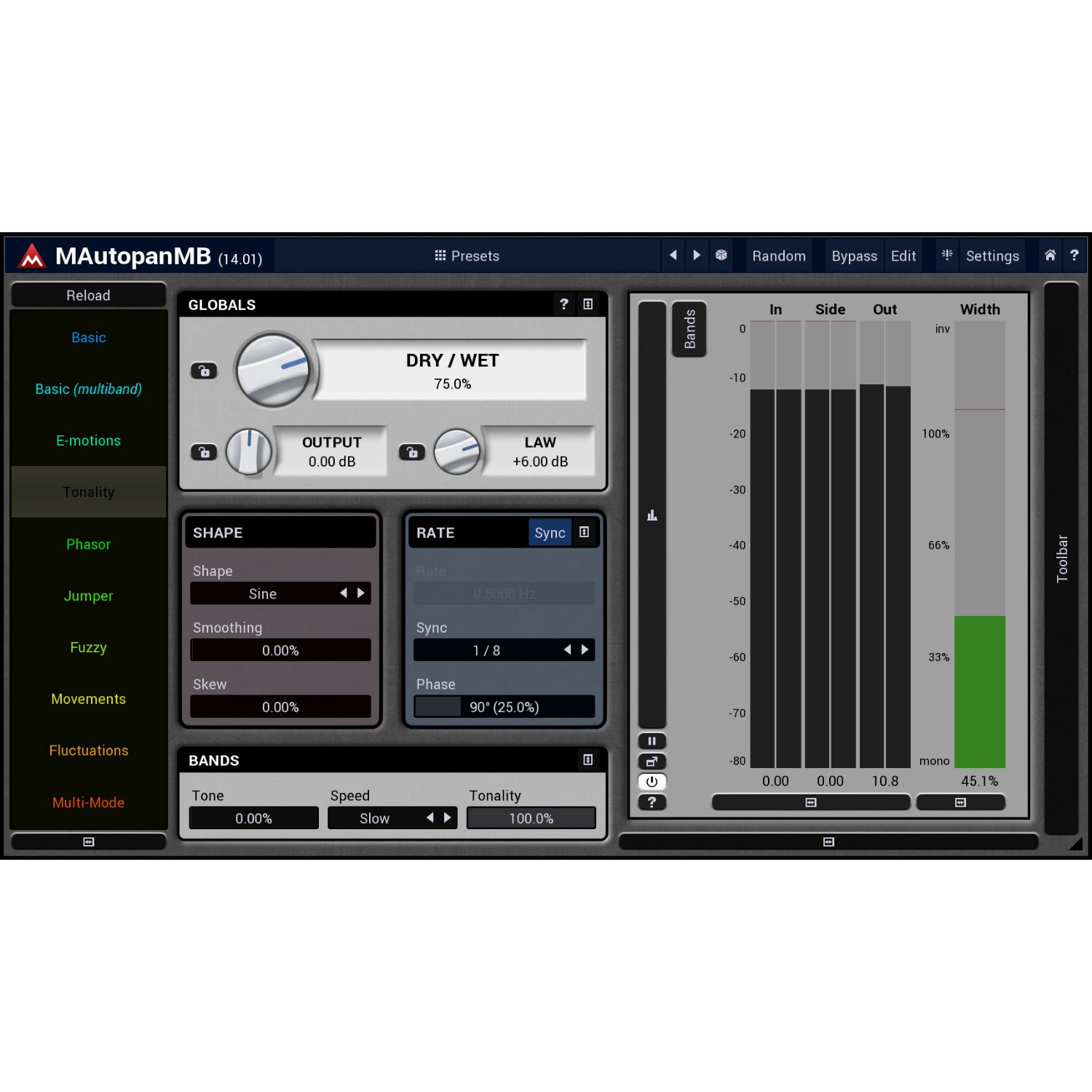Click the Globals section help icon
The height and width of the screenshot is (1092, 1092).
click(x=563, y=304)
